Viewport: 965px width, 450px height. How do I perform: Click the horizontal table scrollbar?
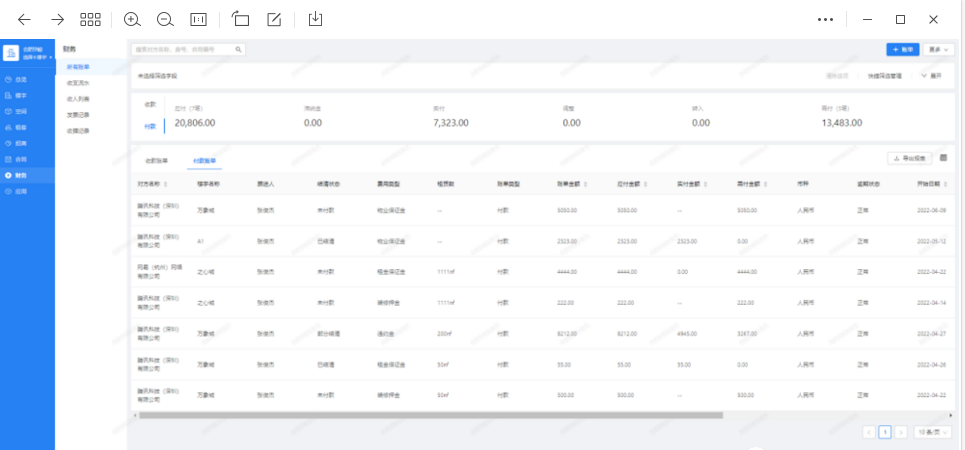[430, 414]
